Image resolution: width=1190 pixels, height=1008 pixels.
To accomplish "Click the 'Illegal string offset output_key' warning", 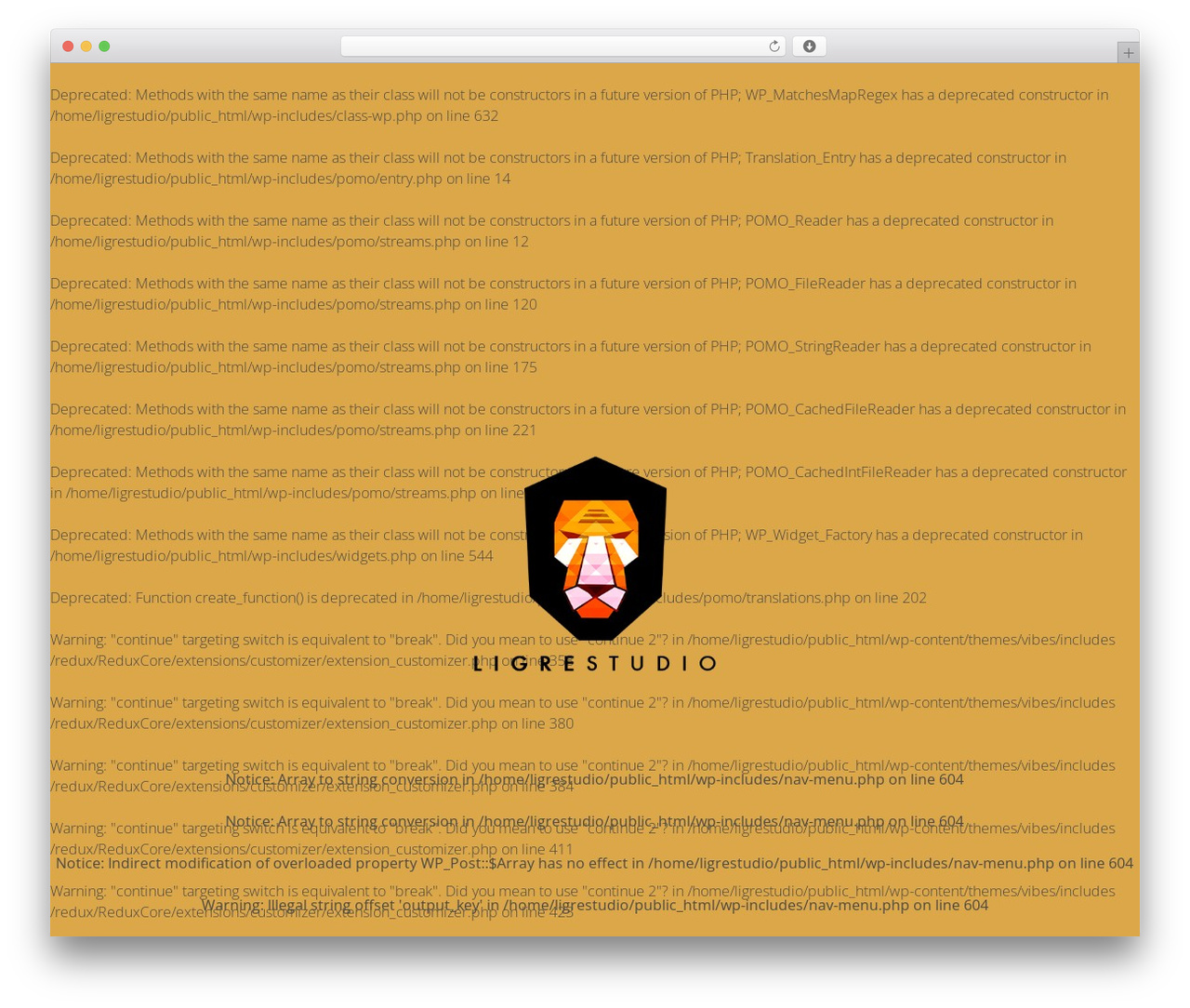I will pos(594,905).
